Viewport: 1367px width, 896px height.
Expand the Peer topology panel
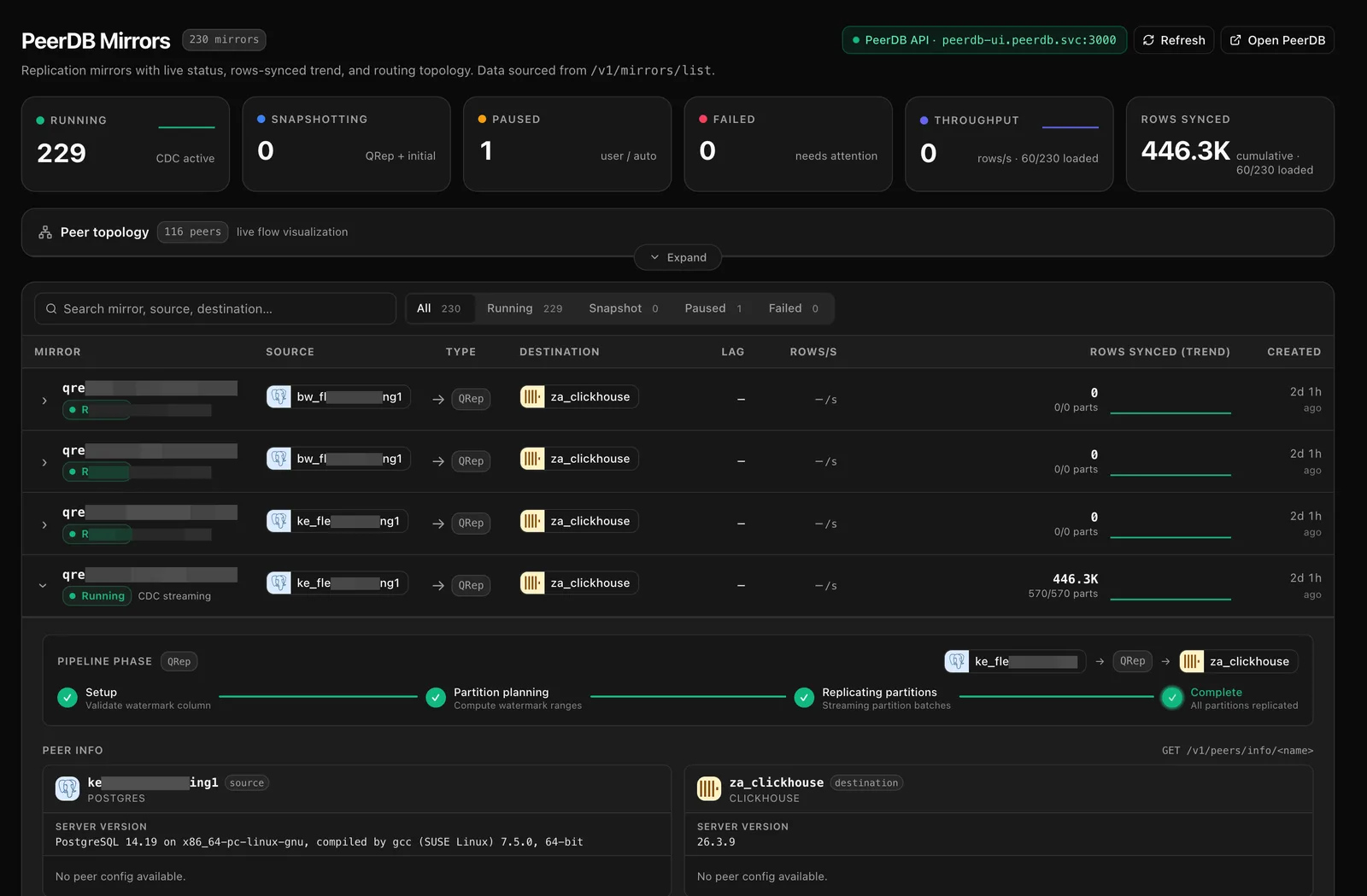click(678, 257)
